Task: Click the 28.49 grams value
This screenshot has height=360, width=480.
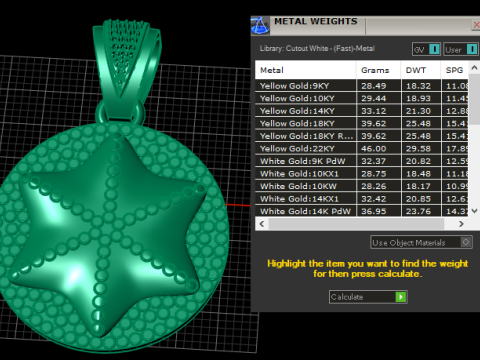Action: (x=374, y=86)
